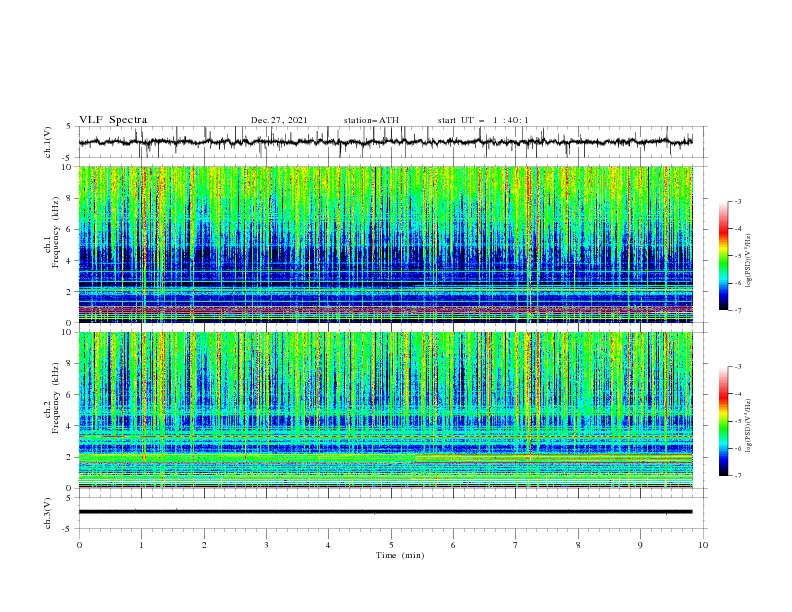
Task: Click the "-7" tick on ch.2 color bar
Action: 738,476
